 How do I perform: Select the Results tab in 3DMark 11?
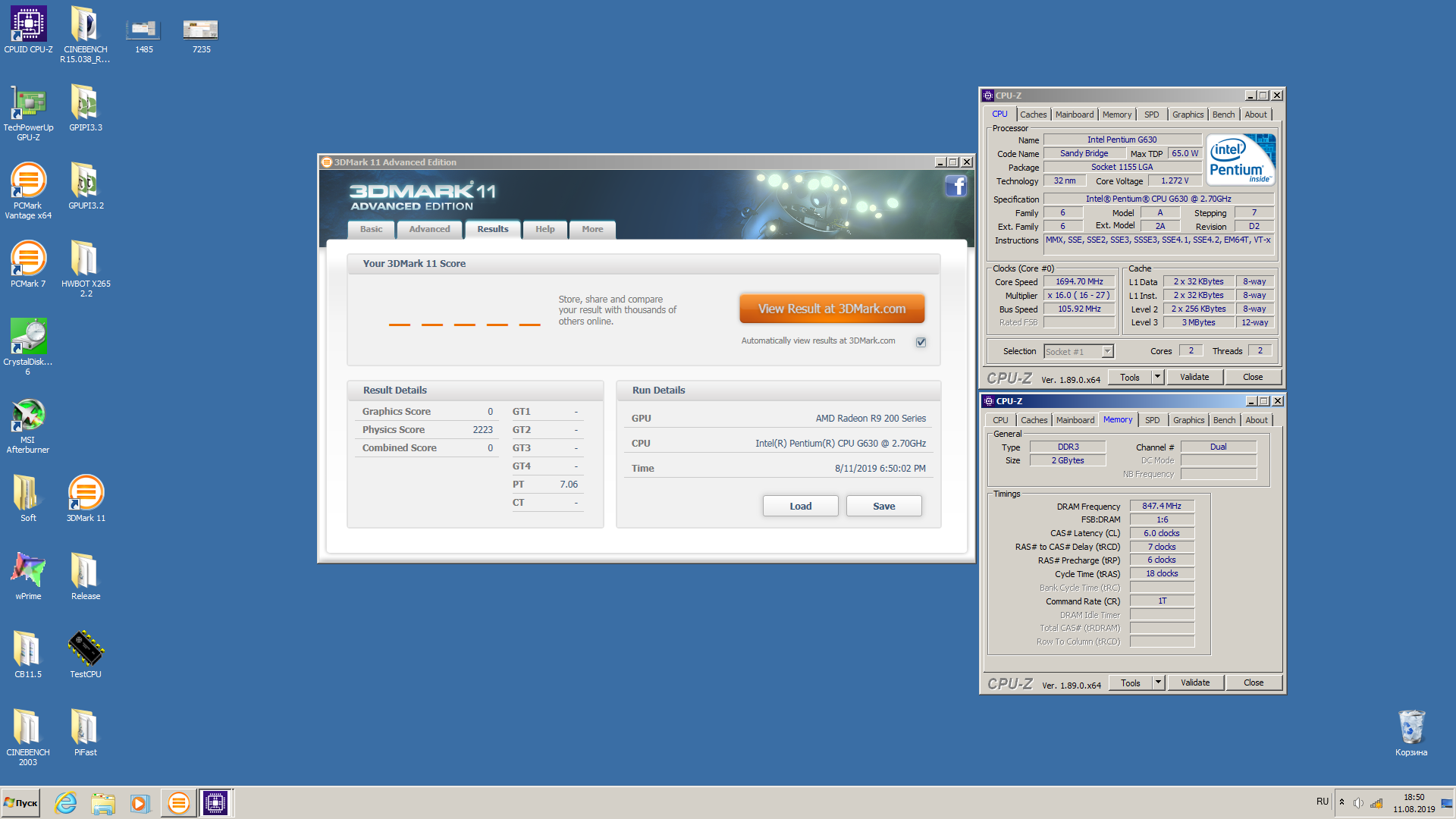tap(493, 229)
